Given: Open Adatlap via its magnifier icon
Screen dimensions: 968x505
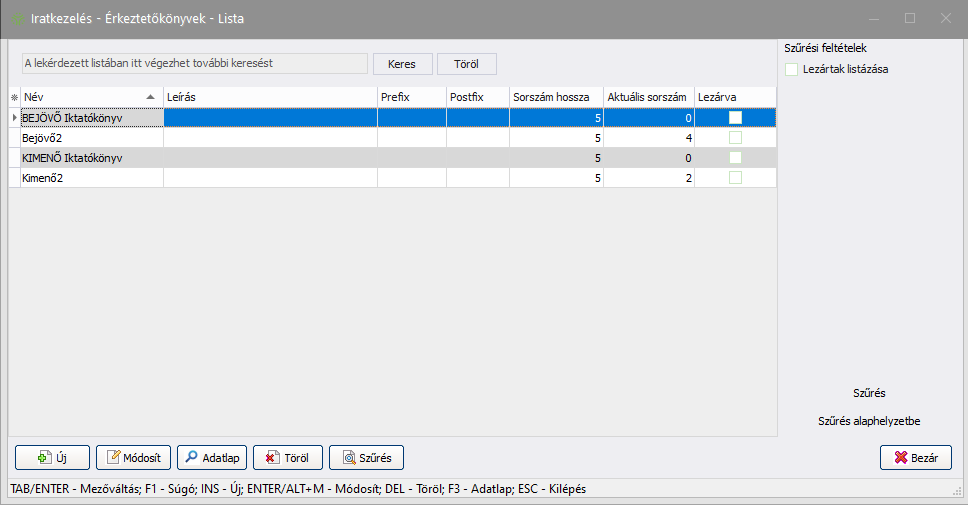Looking at the screenshot, I should [191, 458].
